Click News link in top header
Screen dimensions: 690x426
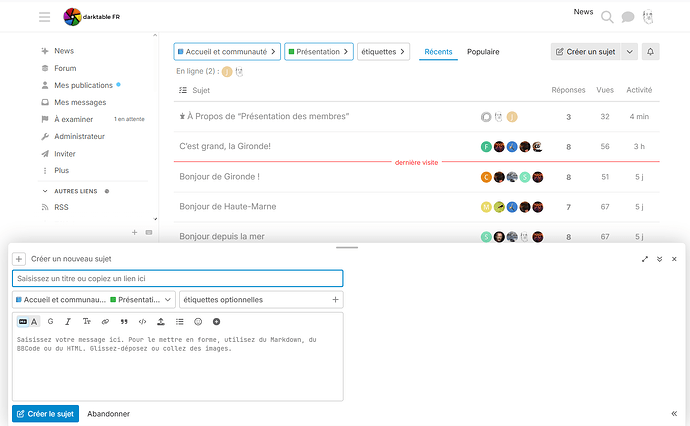(x=583, y=12)
